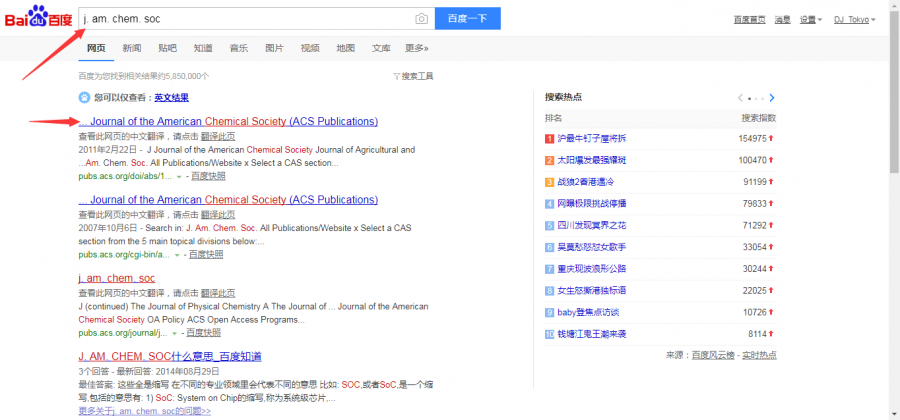Switch to the 文库 tab
The image size is (900, 420).
(381, 48)
